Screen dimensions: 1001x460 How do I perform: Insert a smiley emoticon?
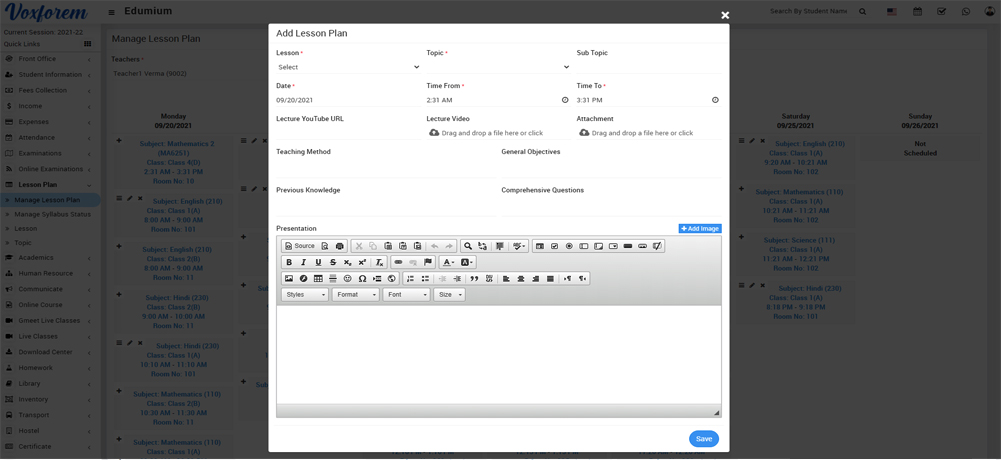click(348, 279)
